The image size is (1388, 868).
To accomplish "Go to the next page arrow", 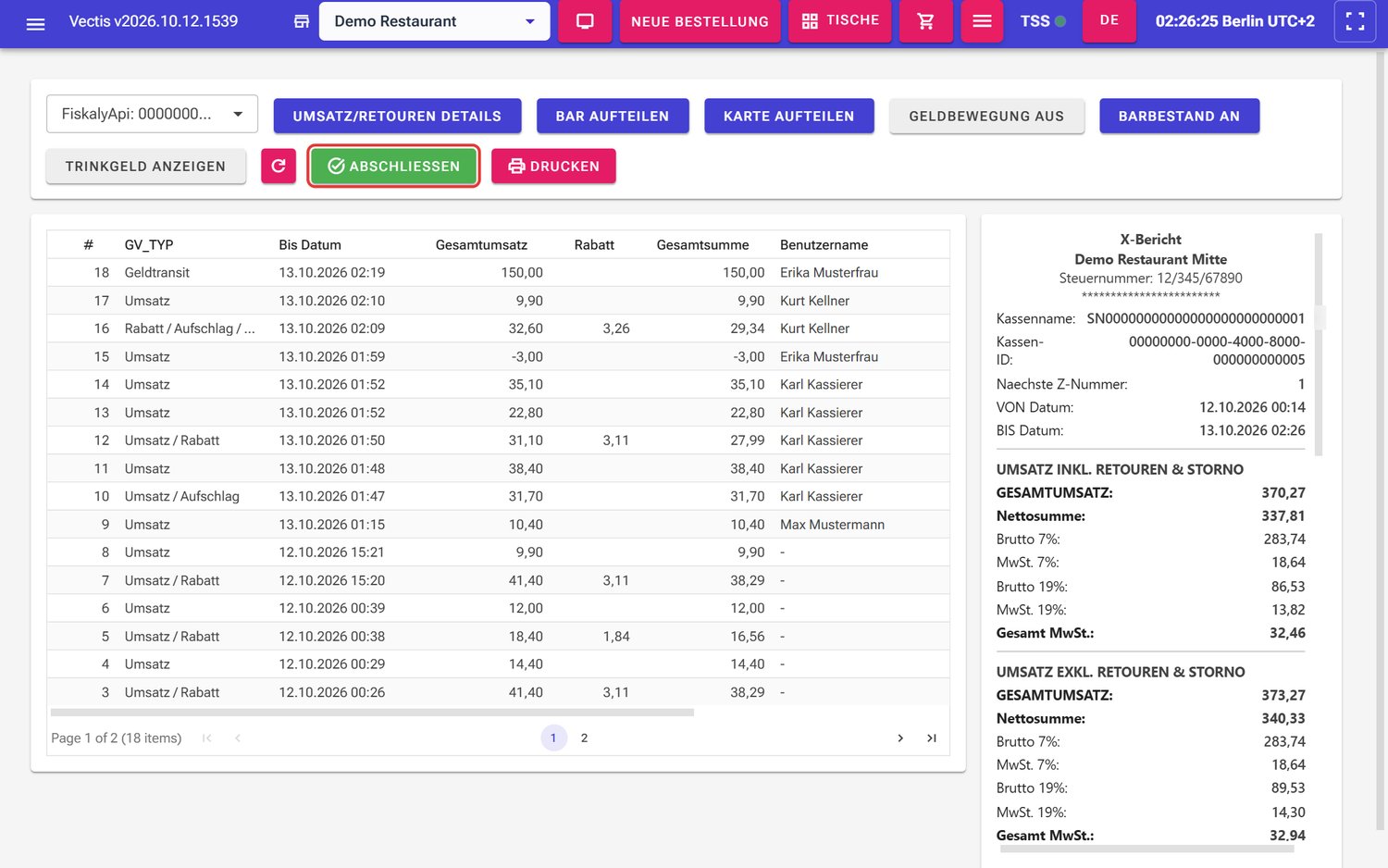I will (x=900, y=738).
